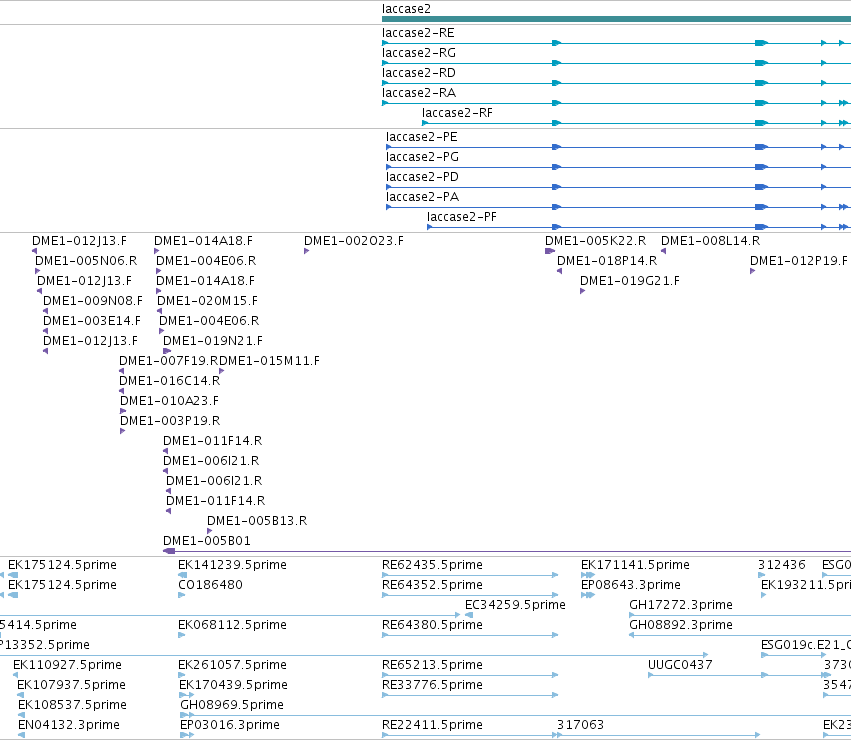Viewport: 851px width, 740px height.
Task: Click the DME1-005N06.R feature label
Action: pos(86,261)
